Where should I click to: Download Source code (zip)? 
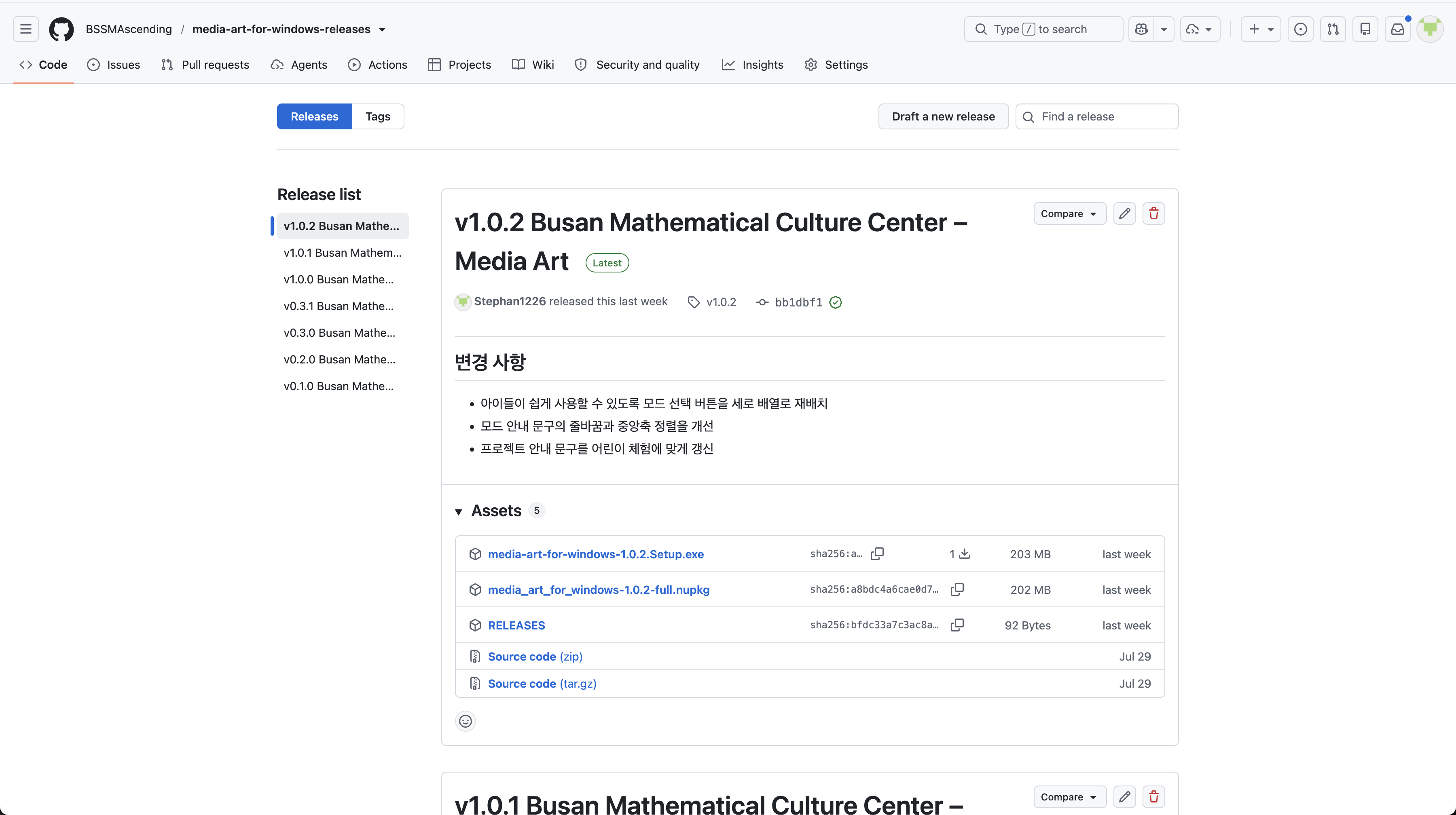(535, 656)
